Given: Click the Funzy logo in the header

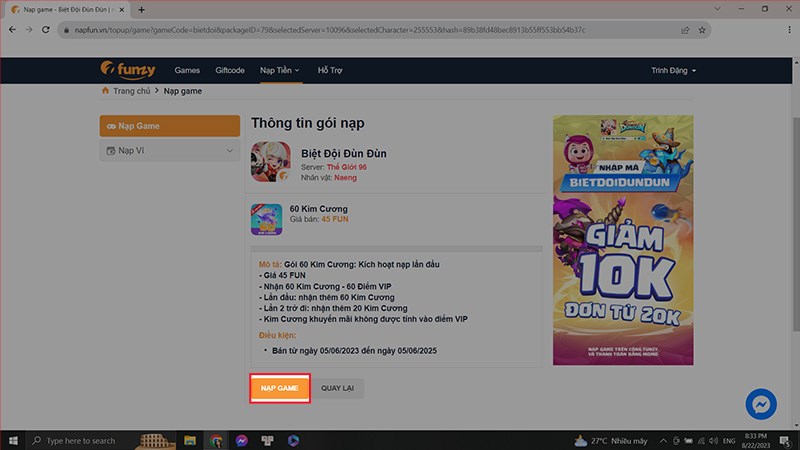Looking at the screenshot, I should (x=128, y=70).
